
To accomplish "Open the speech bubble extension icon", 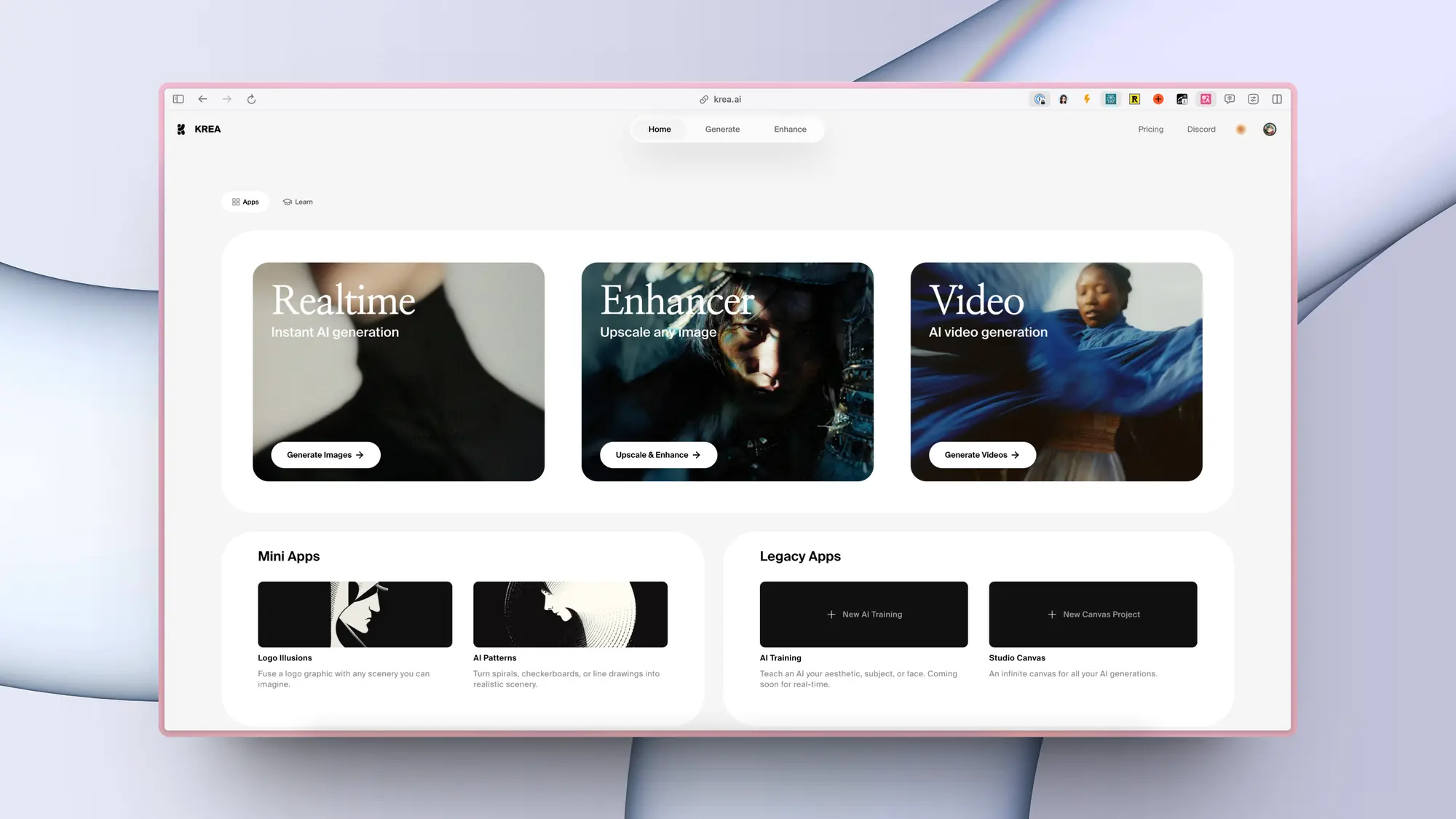I will point(1230,99).
